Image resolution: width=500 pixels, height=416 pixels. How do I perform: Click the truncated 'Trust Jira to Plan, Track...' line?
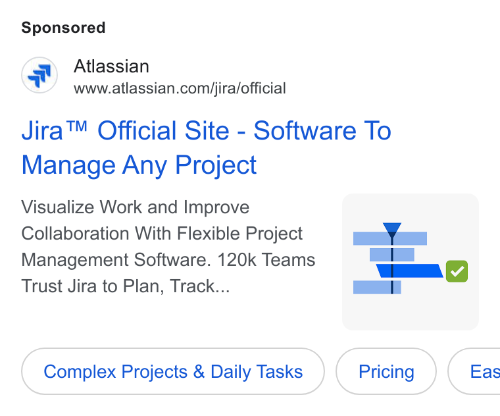point(126,286)
